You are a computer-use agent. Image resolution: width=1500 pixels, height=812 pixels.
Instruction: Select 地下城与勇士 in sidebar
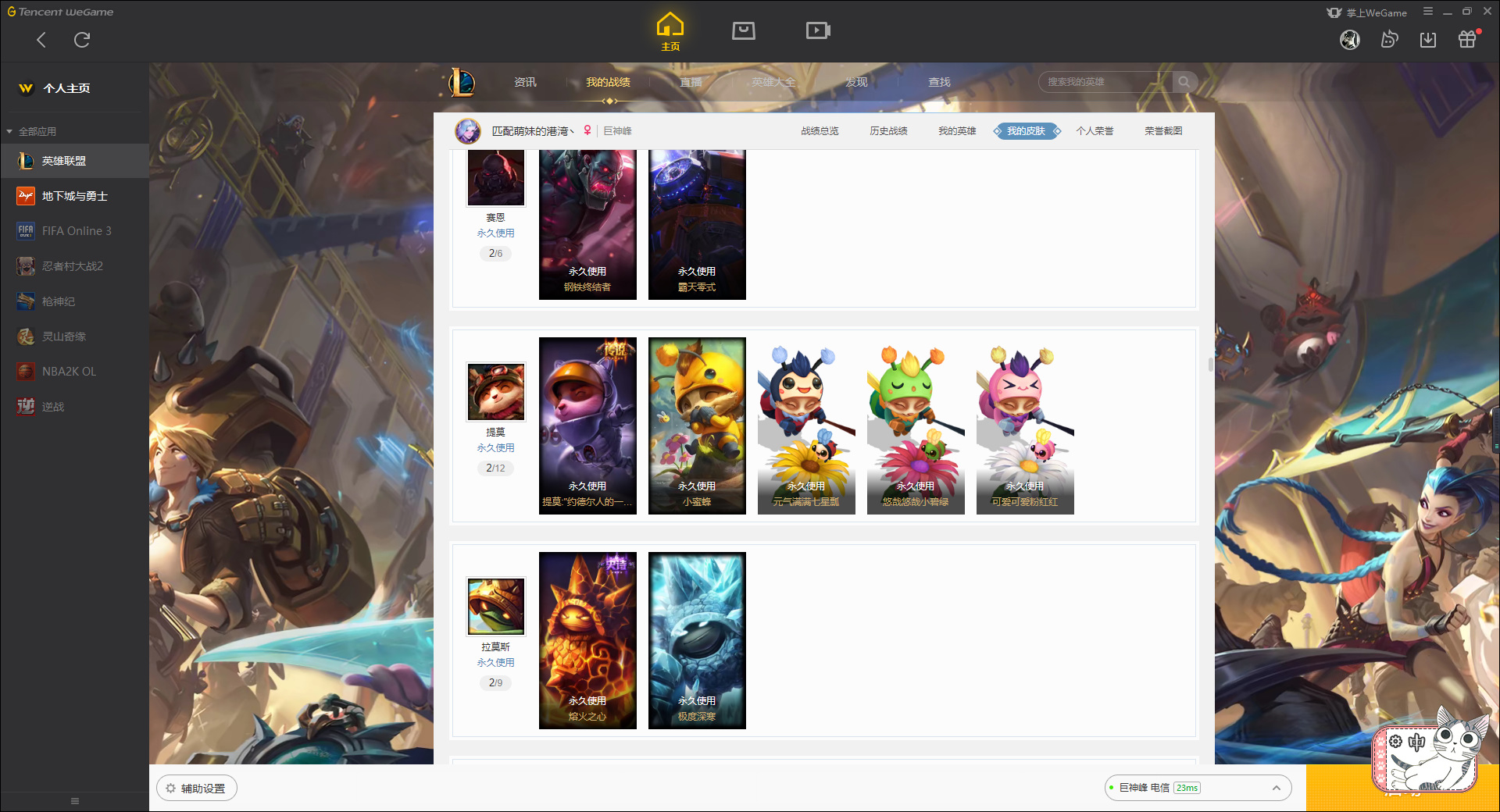[74, 196]
